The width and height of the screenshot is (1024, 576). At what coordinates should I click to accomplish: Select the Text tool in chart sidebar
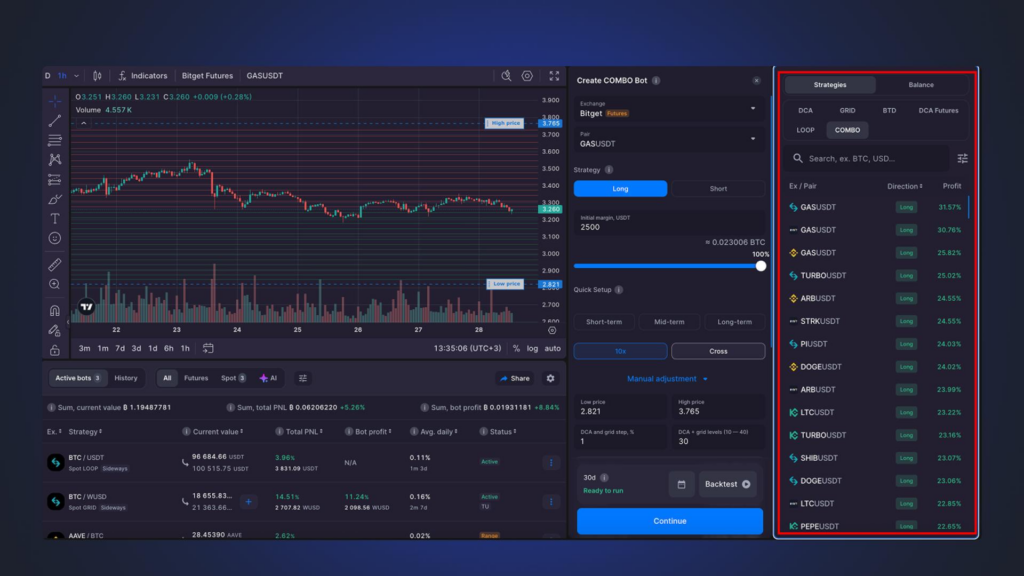tap(55, 219)
